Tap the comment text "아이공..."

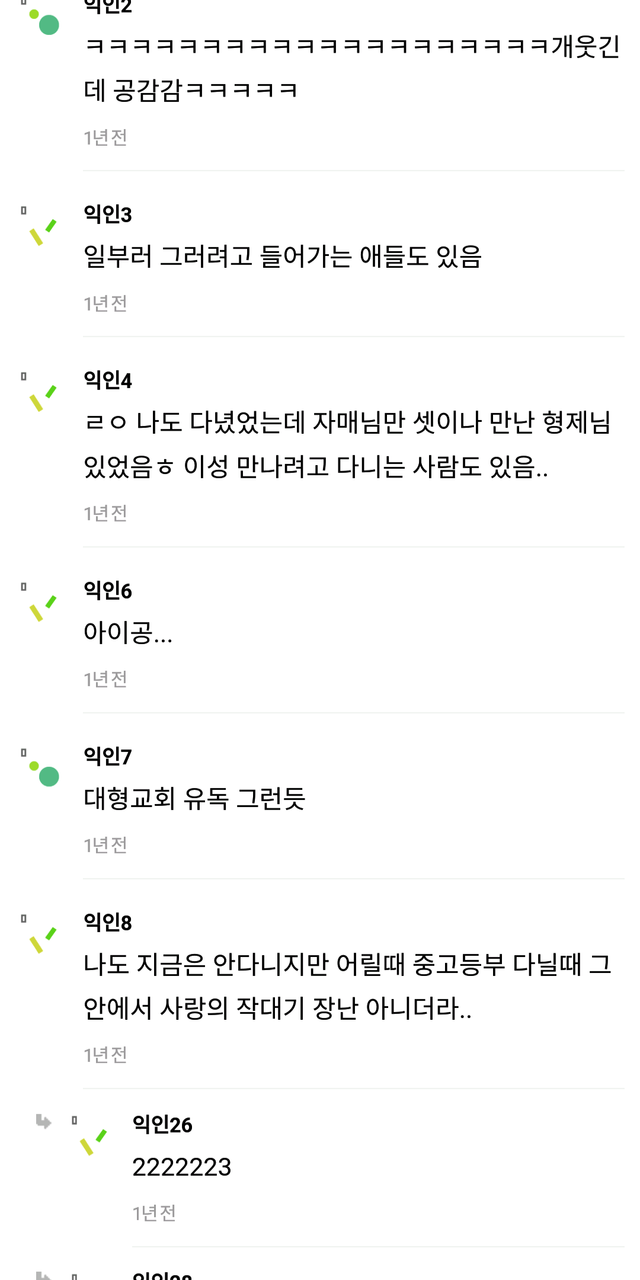click(x=128, y=633)
